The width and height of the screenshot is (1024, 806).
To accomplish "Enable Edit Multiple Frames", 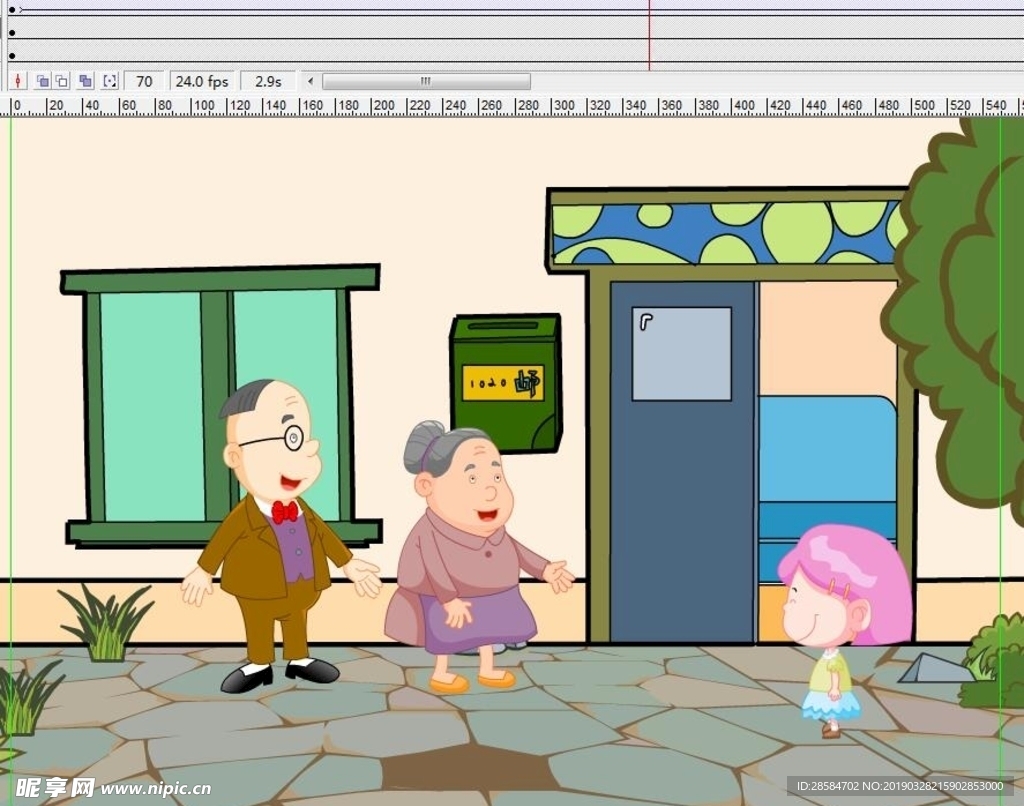I will tap(85, 81).
